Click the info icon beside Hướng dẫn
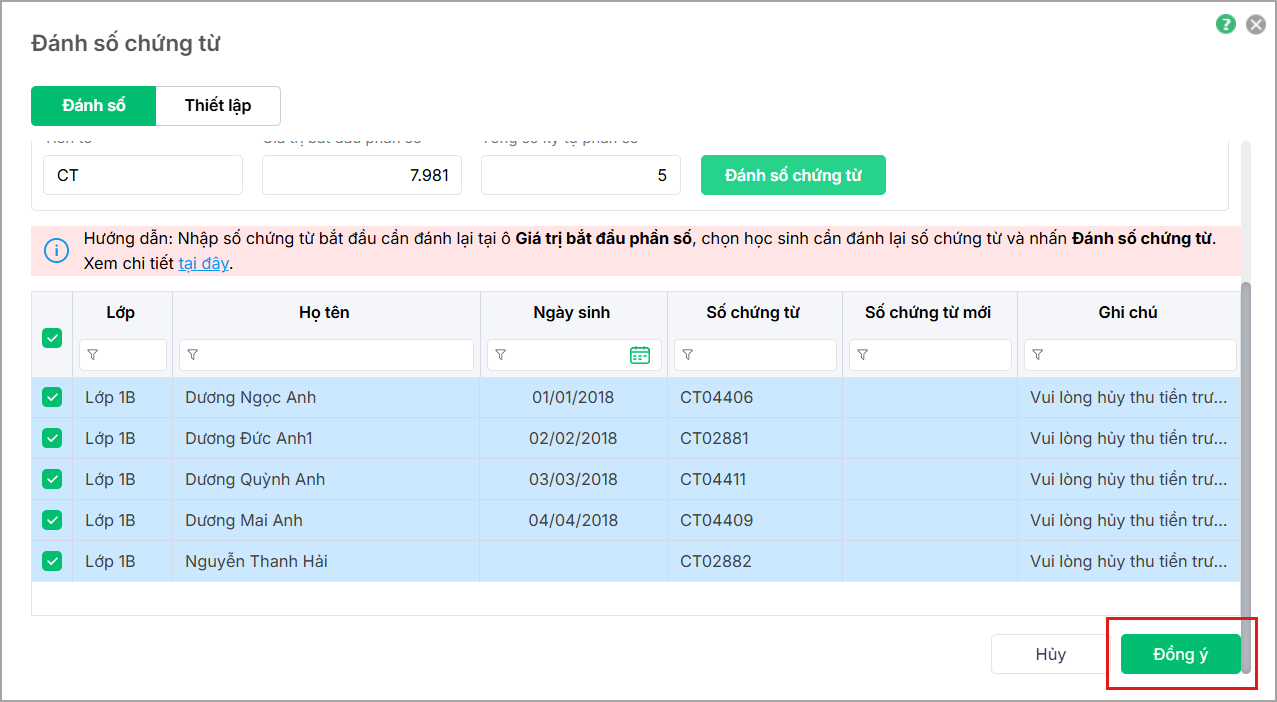This screenshot has width=1277, height=702. click(57, 251)
